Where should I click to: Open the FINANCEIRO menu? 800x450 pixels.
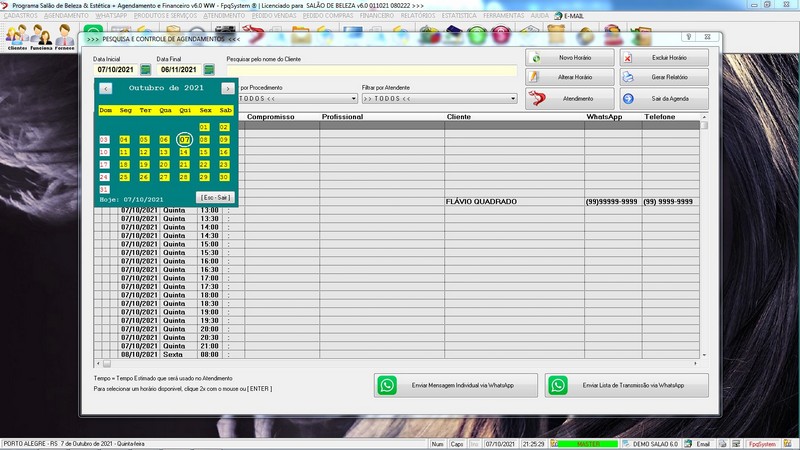[377, 16]
